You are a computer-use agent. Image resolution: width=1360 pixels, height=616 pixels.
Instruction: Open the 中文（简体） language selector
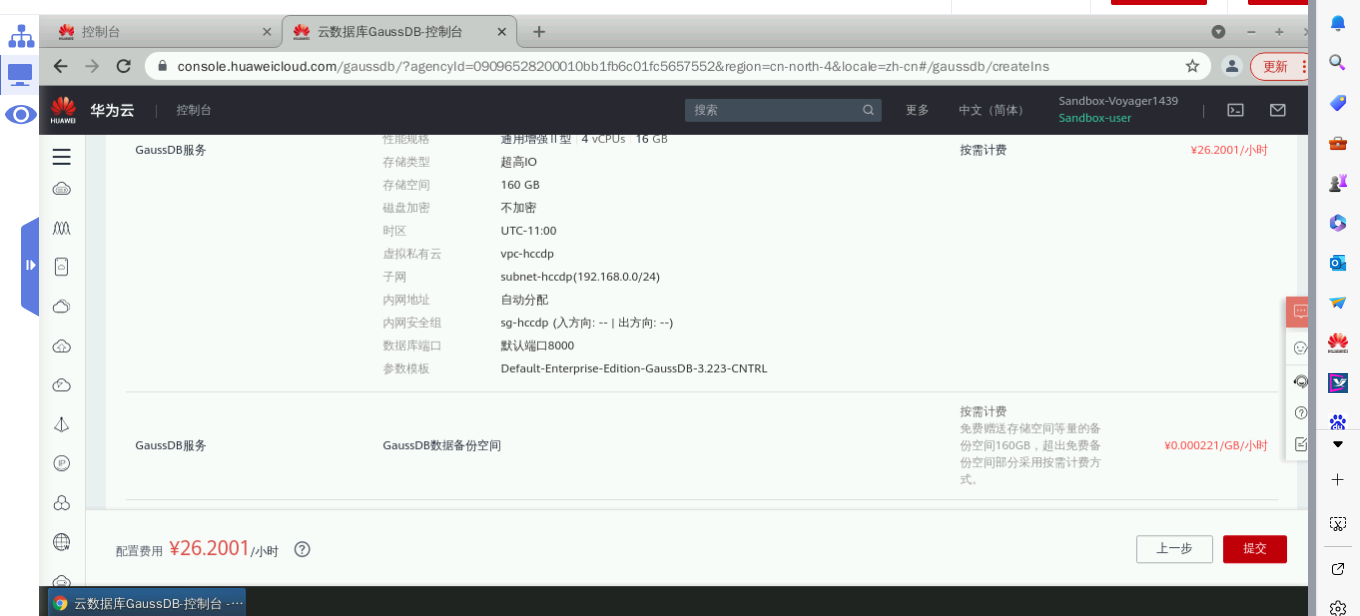pos(991,110)
